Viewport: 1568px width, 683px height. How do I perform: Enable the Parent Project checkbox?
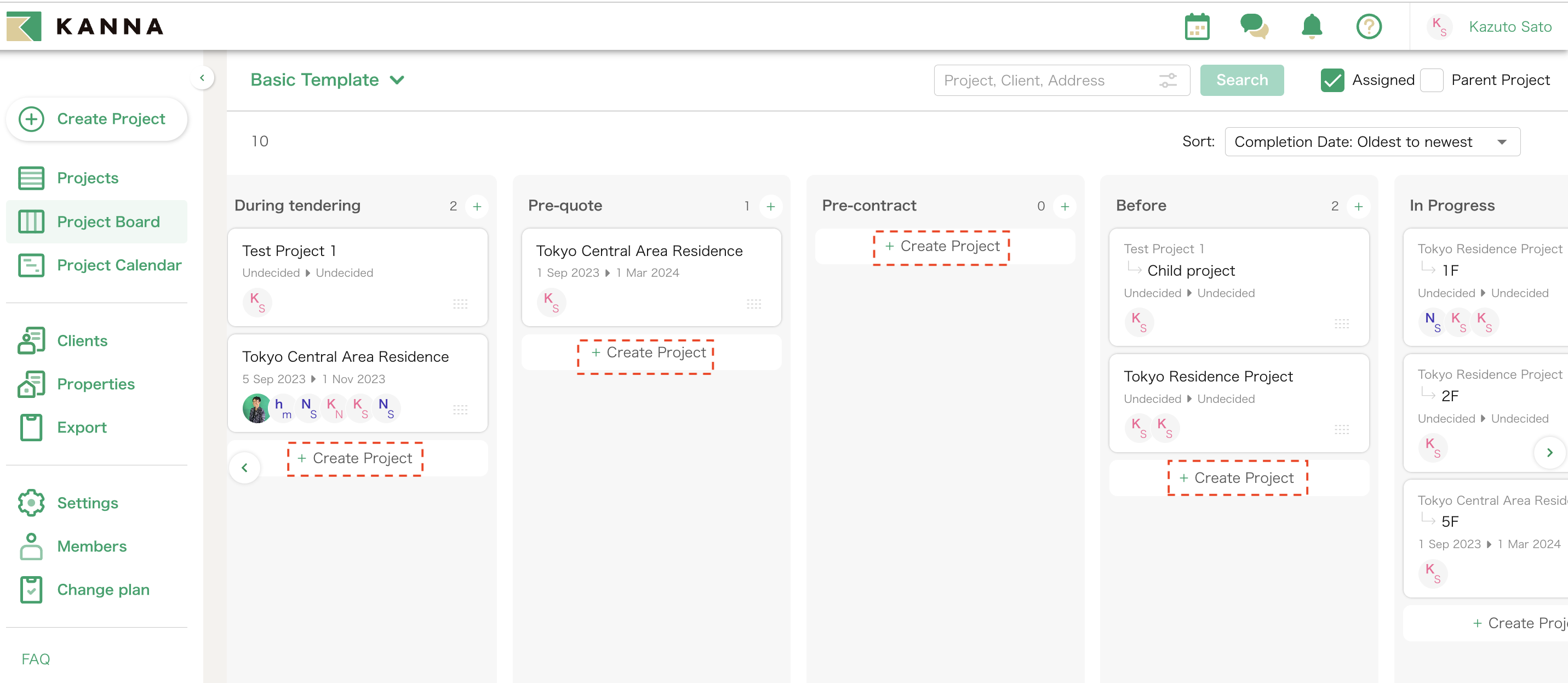pos(1431,81)
